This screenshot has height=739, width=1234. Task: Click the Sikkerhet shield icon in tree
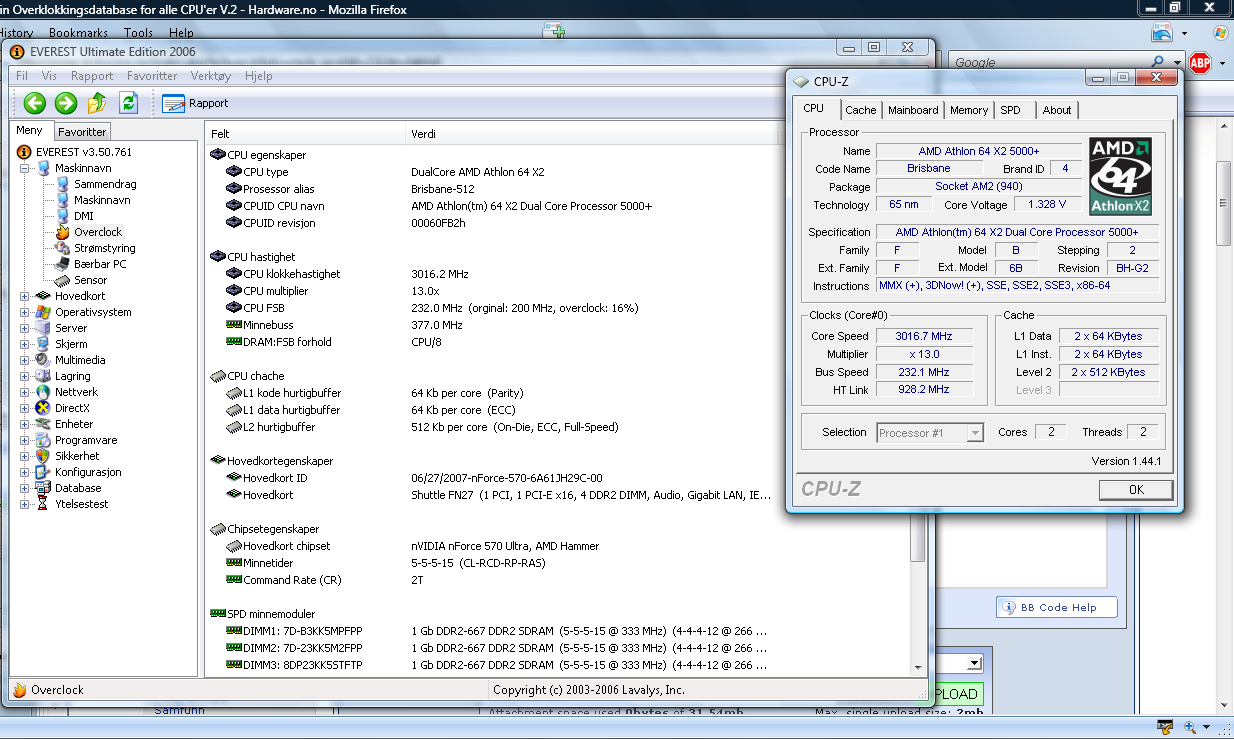coord(44,456)
